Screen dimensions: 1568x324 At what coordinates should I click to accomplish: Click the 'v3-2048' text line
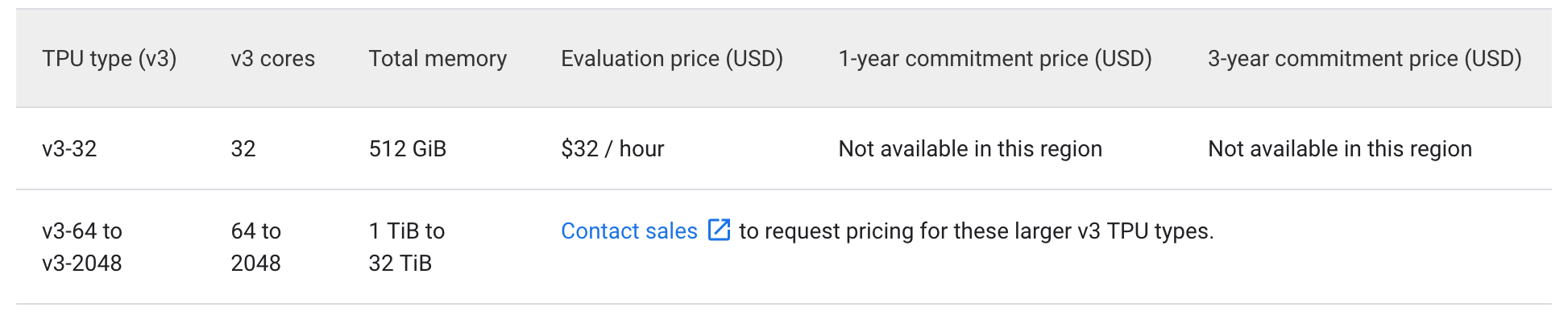(82, 264)
